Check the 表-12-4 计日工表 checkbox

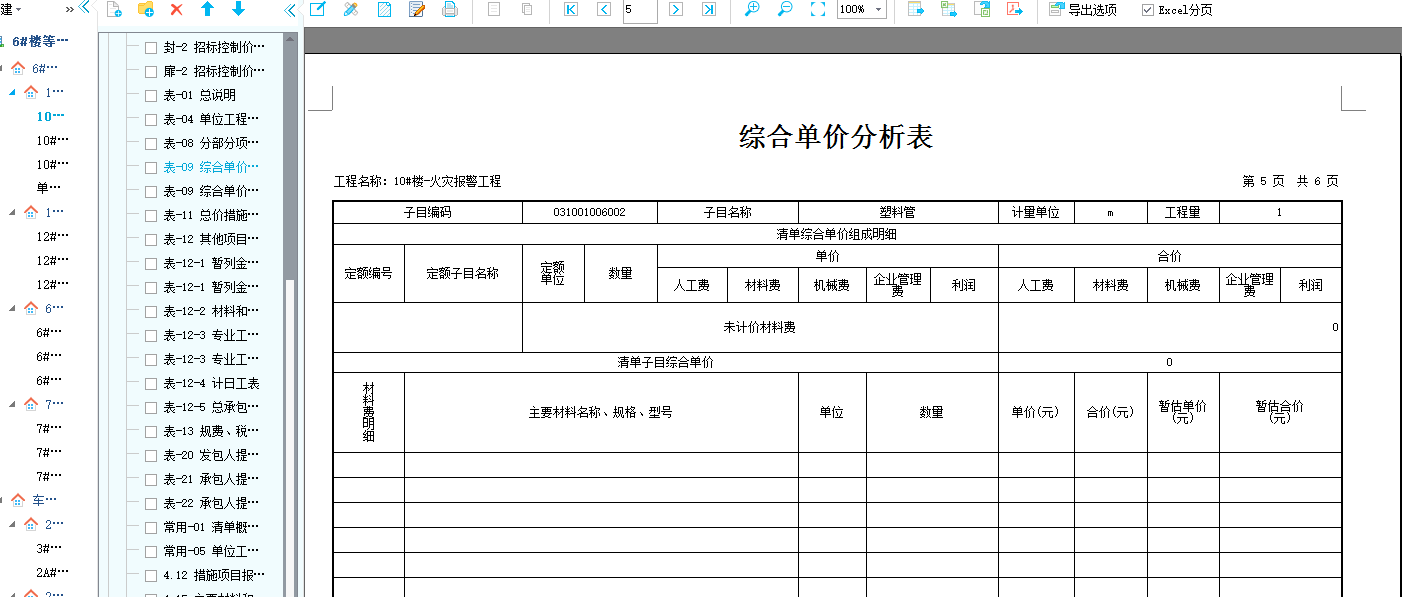151,383
